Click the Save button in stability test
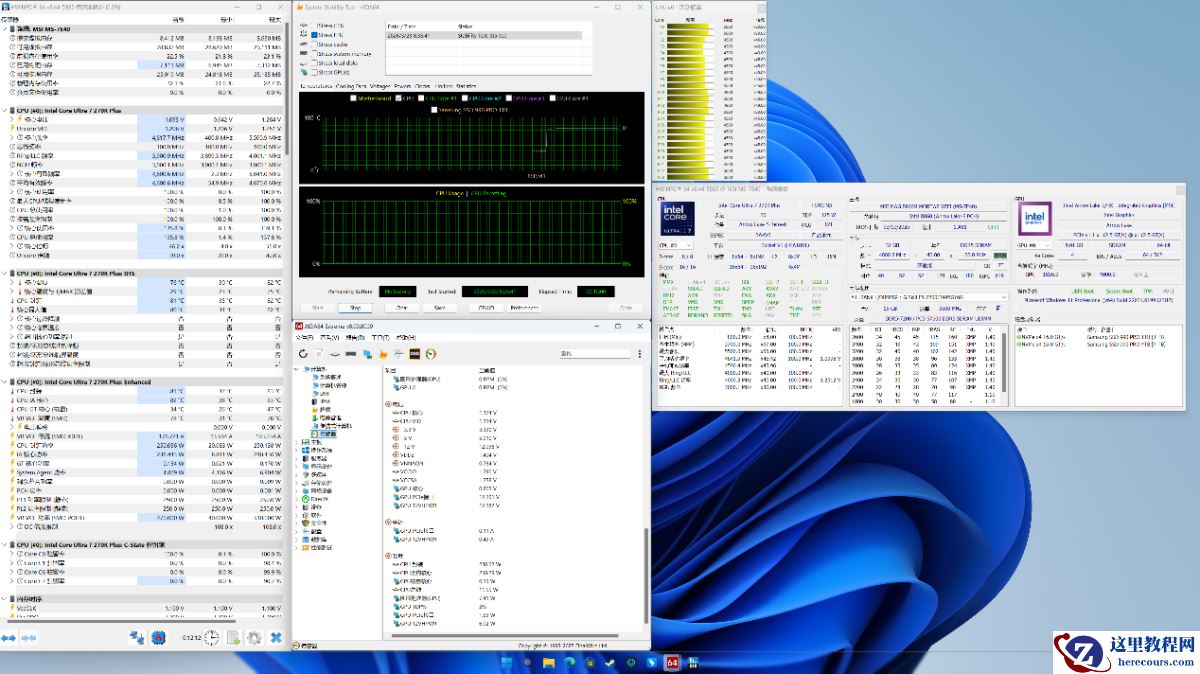Screen dimensions: 1200x674 pyautogui.click(x=440, y=308)
